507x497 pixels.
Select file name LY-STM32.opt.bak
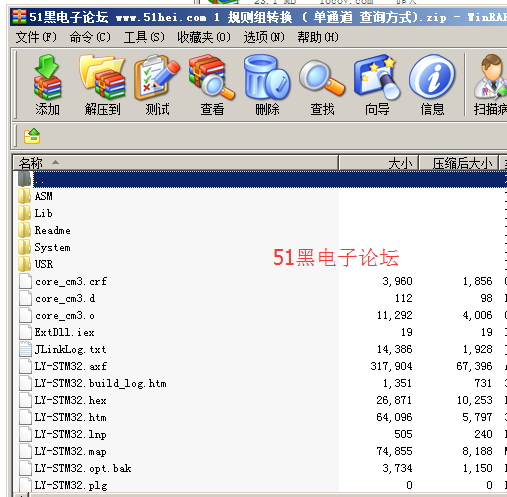point(83,468)
